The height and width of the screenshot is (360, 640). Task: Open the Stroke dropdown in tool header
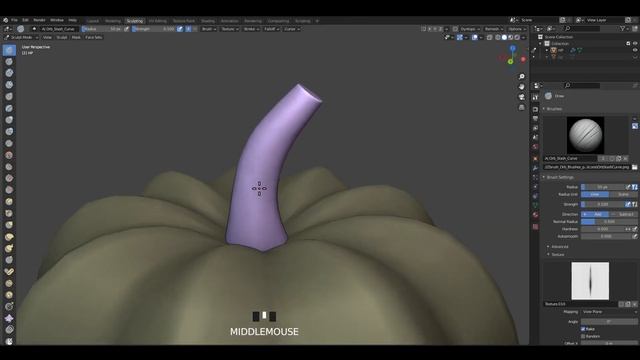coord(251,29)
